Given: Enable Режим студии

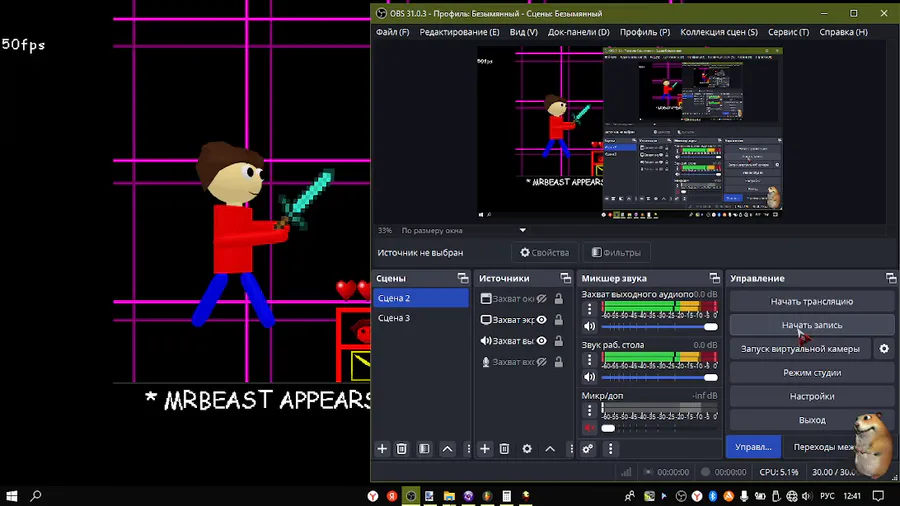Looking at the screenshot, I should click(x=812, y=372).
